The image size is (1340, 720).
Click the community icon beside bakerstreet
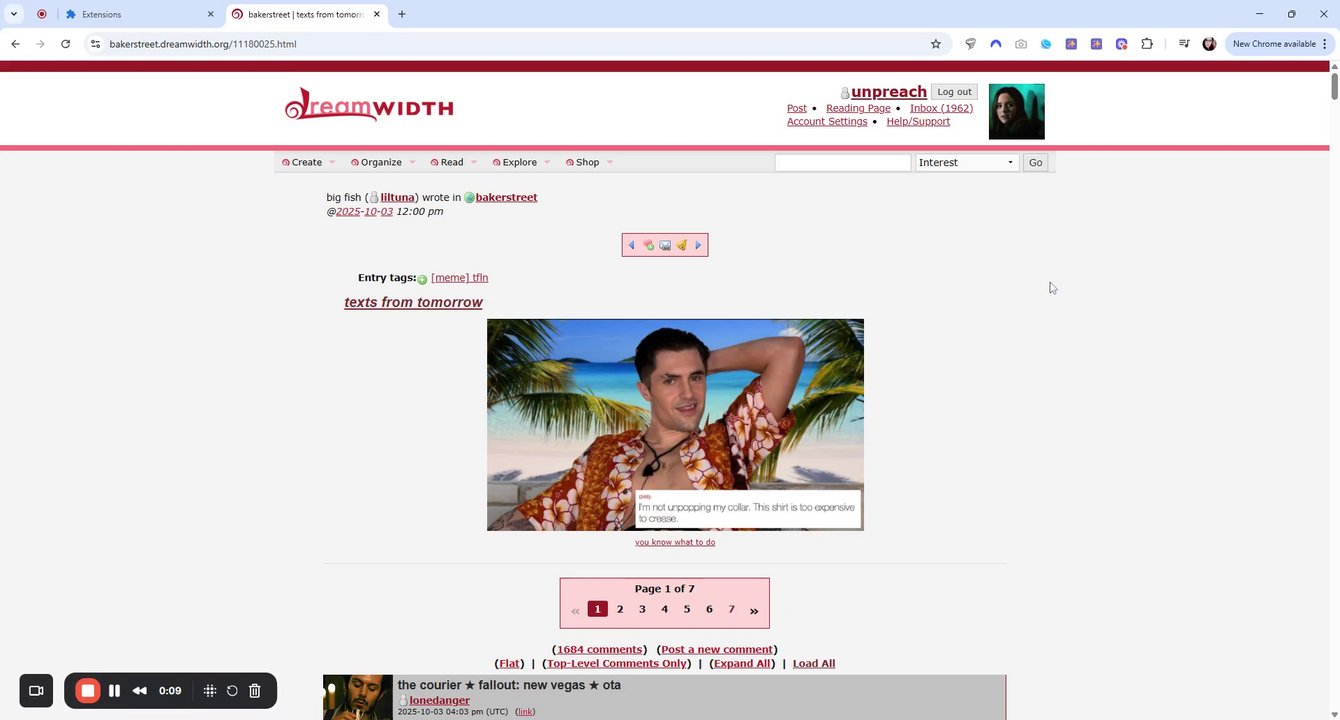click(x=469, y=198)
